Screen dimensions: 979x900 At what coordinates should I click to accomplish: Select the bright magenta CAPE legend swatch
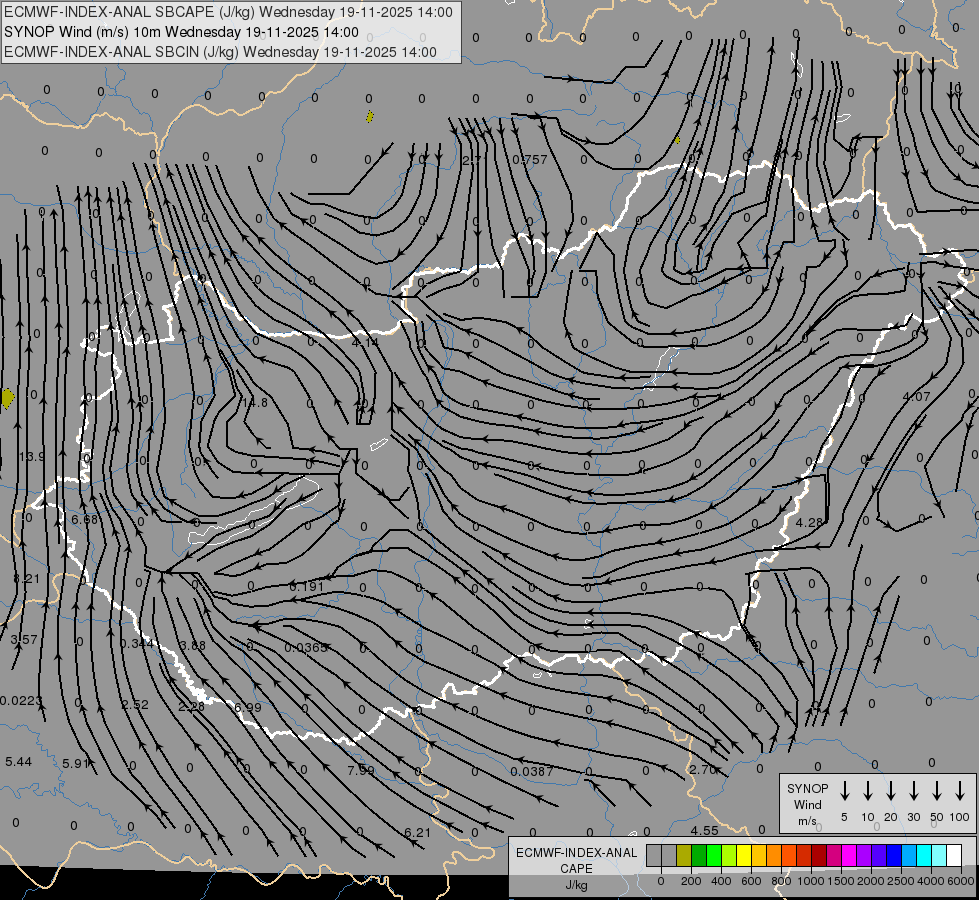click(x=849, y=855)
